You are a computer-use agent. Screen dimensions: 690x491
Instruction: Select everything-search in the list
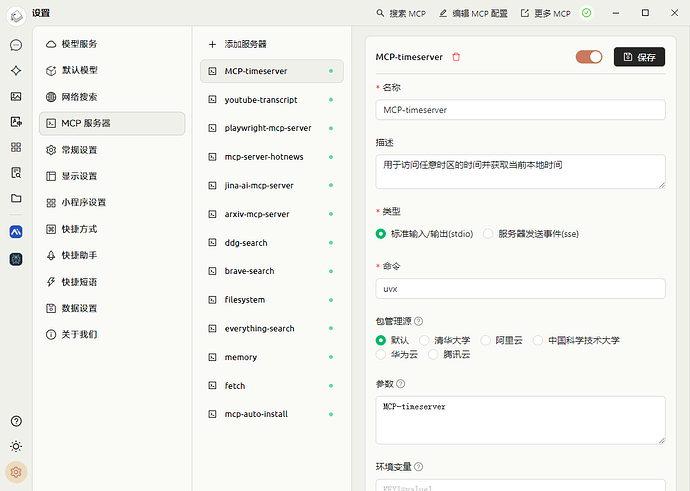(x=272, y=328)
